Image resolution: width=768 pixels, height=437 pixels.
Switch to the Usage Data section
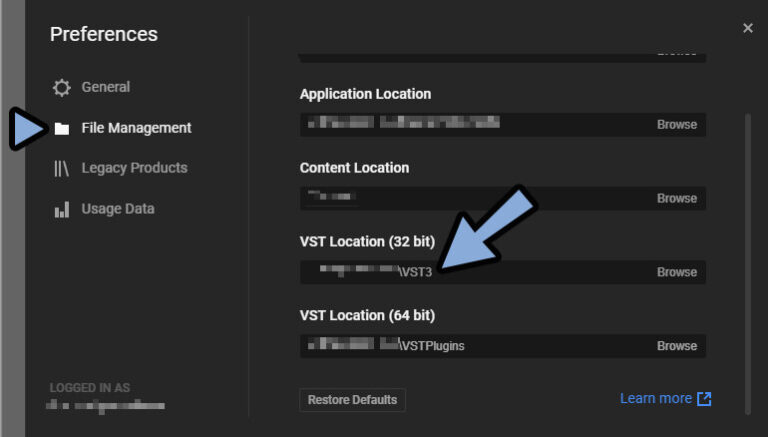117,209
